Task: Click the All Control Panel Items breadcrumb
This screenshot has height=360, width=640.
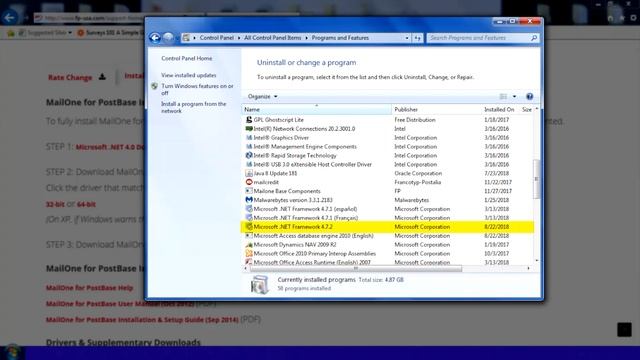Action: [272, 38]
